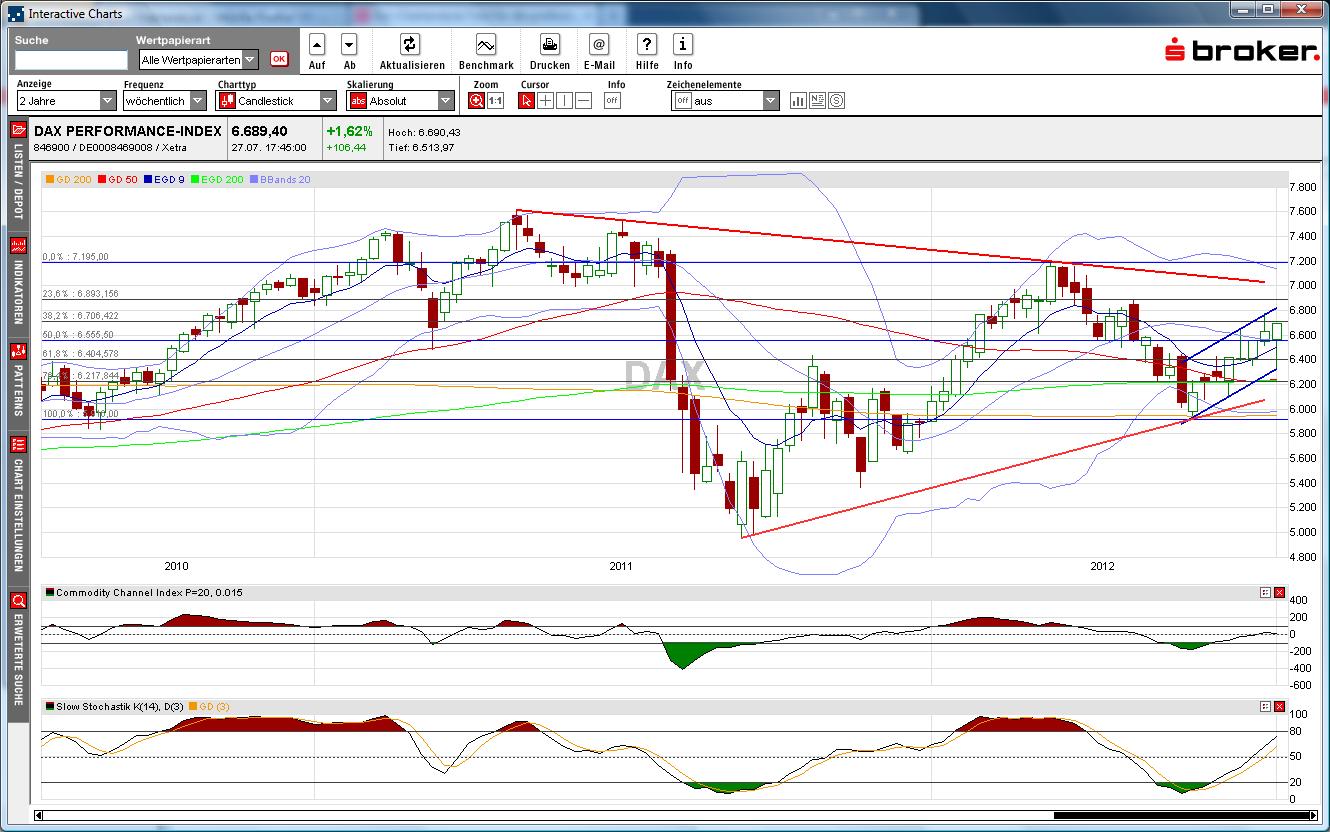Reset zoom with the 1:1 icon
The width and height of the screenshot is (1330, 832).
click(495, 100)
